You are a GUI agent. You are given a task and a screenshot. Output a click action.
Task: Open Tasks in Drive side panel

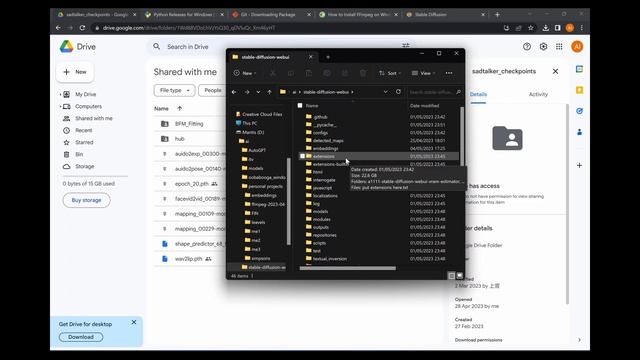[x=579, y=111]
